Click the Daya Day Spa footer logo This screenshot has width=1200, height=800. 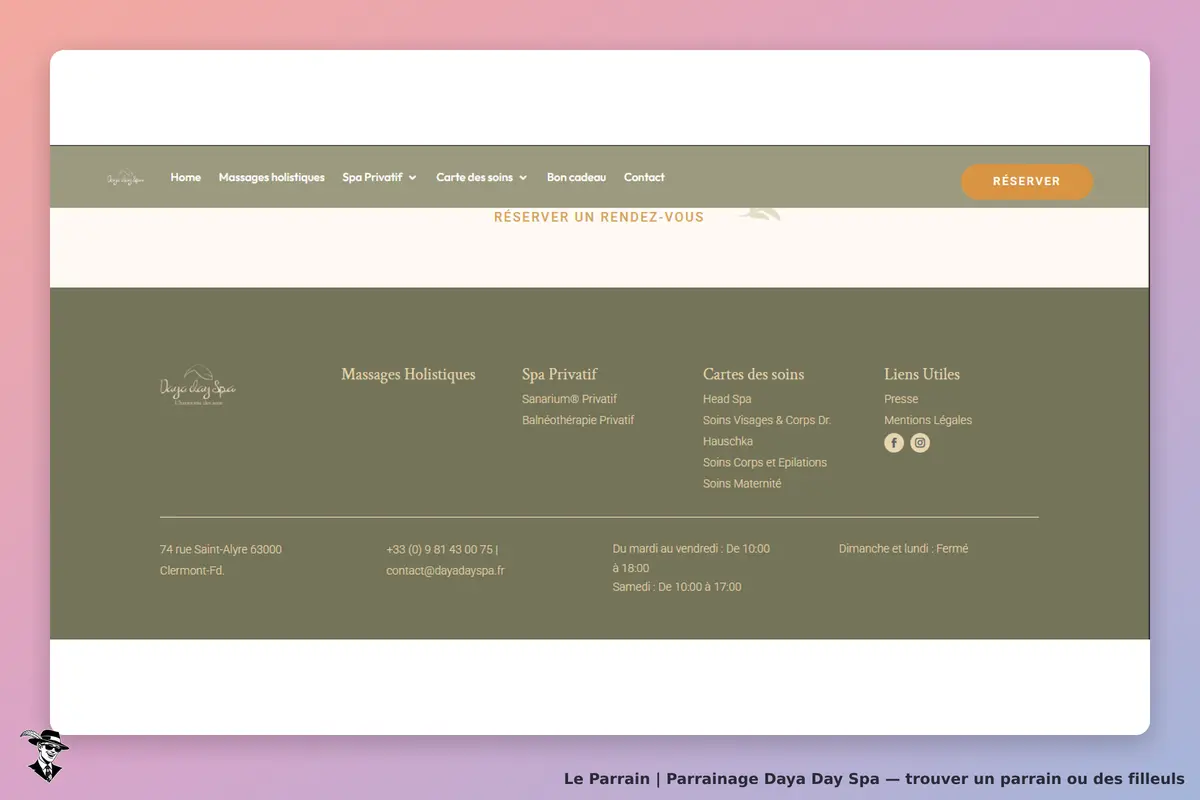coord(198,385)
